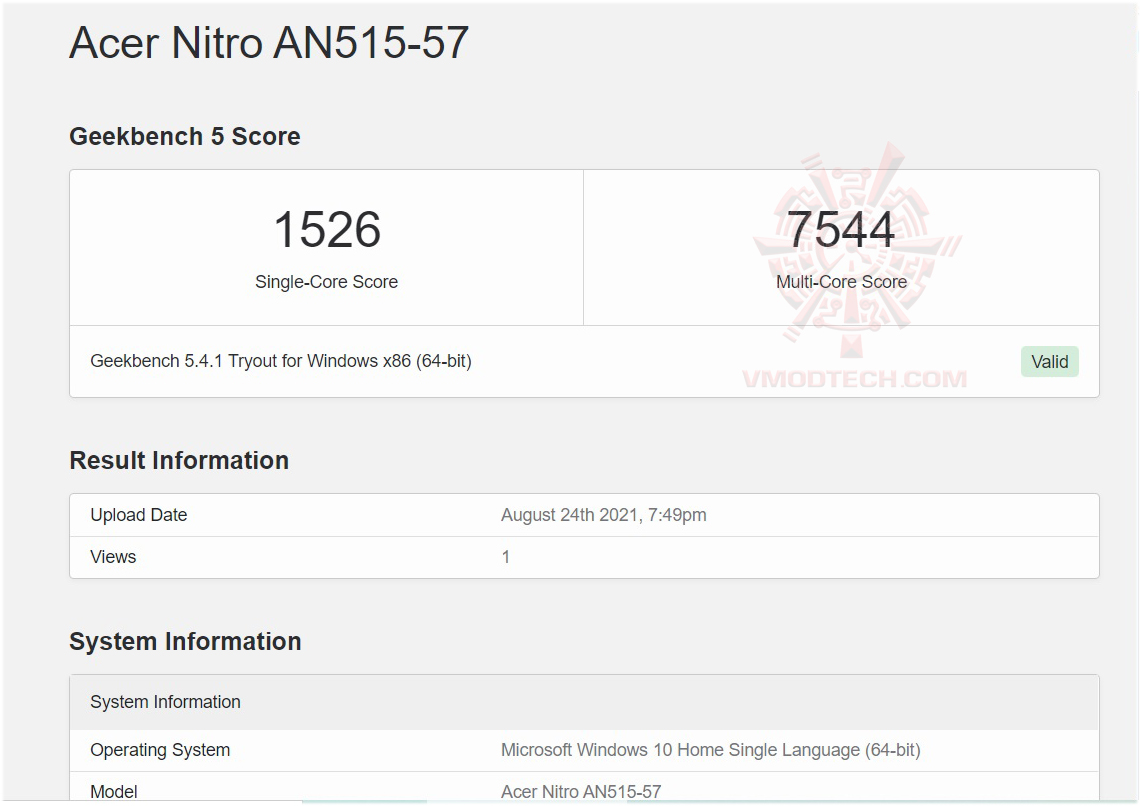This screenshot has width=1140, height=806.
Task: Click the Upload Date row label
Action: pyautogui.click(x=139, y=515)
